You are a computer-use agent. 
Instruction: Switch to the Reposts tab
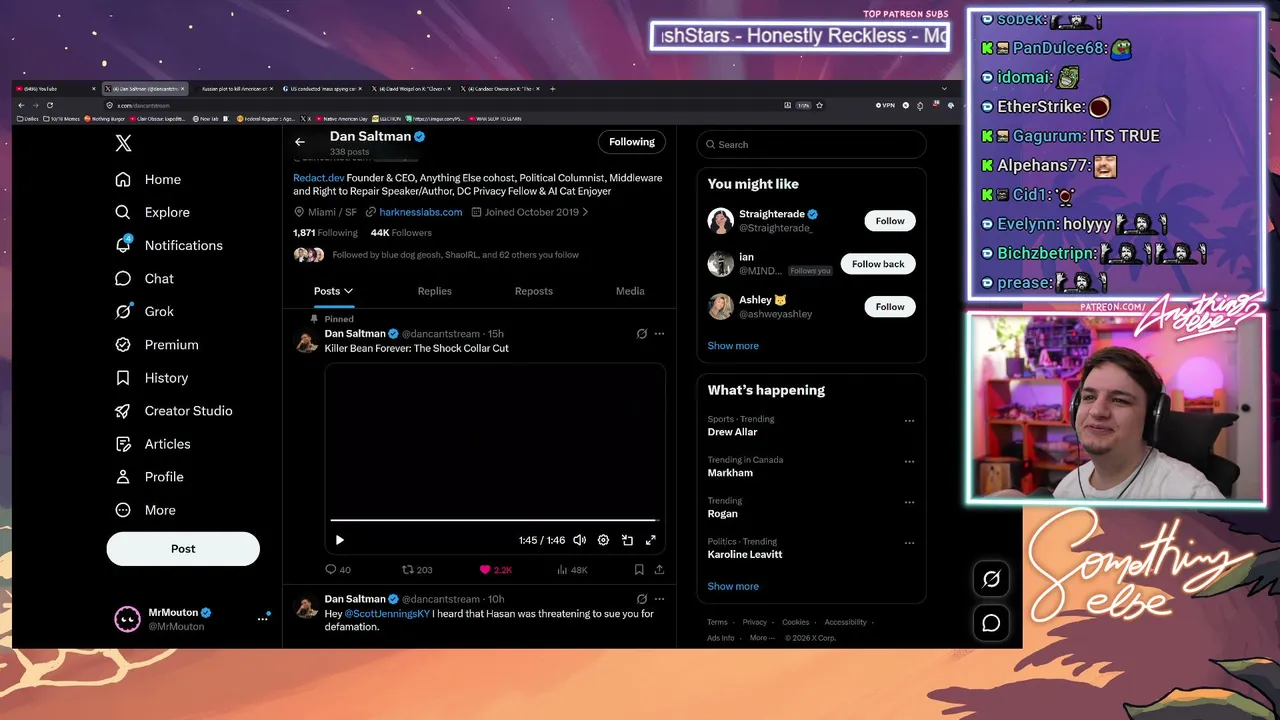534,291
